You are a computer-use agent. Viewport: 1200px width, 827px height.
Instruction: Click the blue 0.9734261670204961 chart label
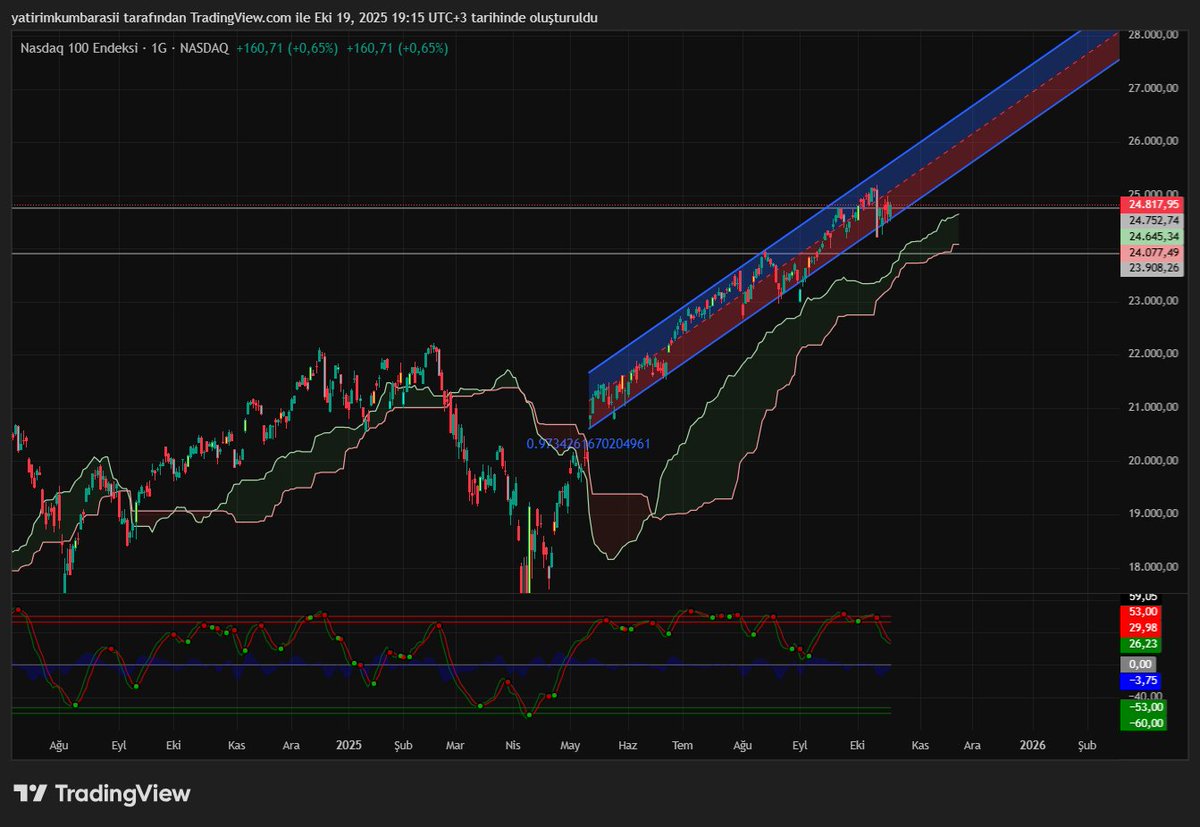click(588, 443)
